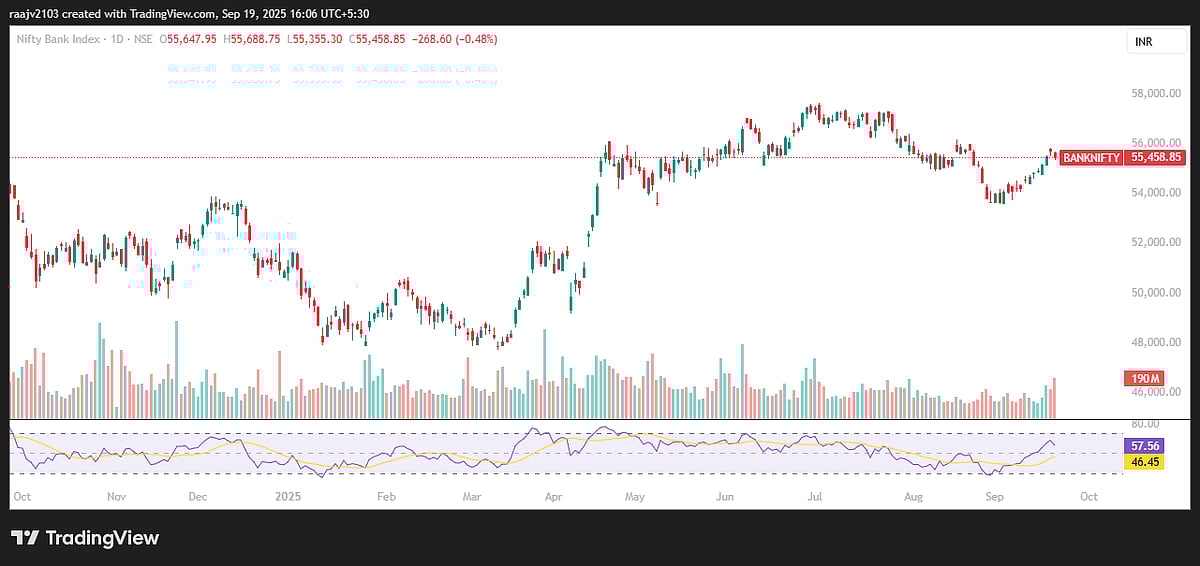Click the current price label 55,458.85

tap(1156, 158)
